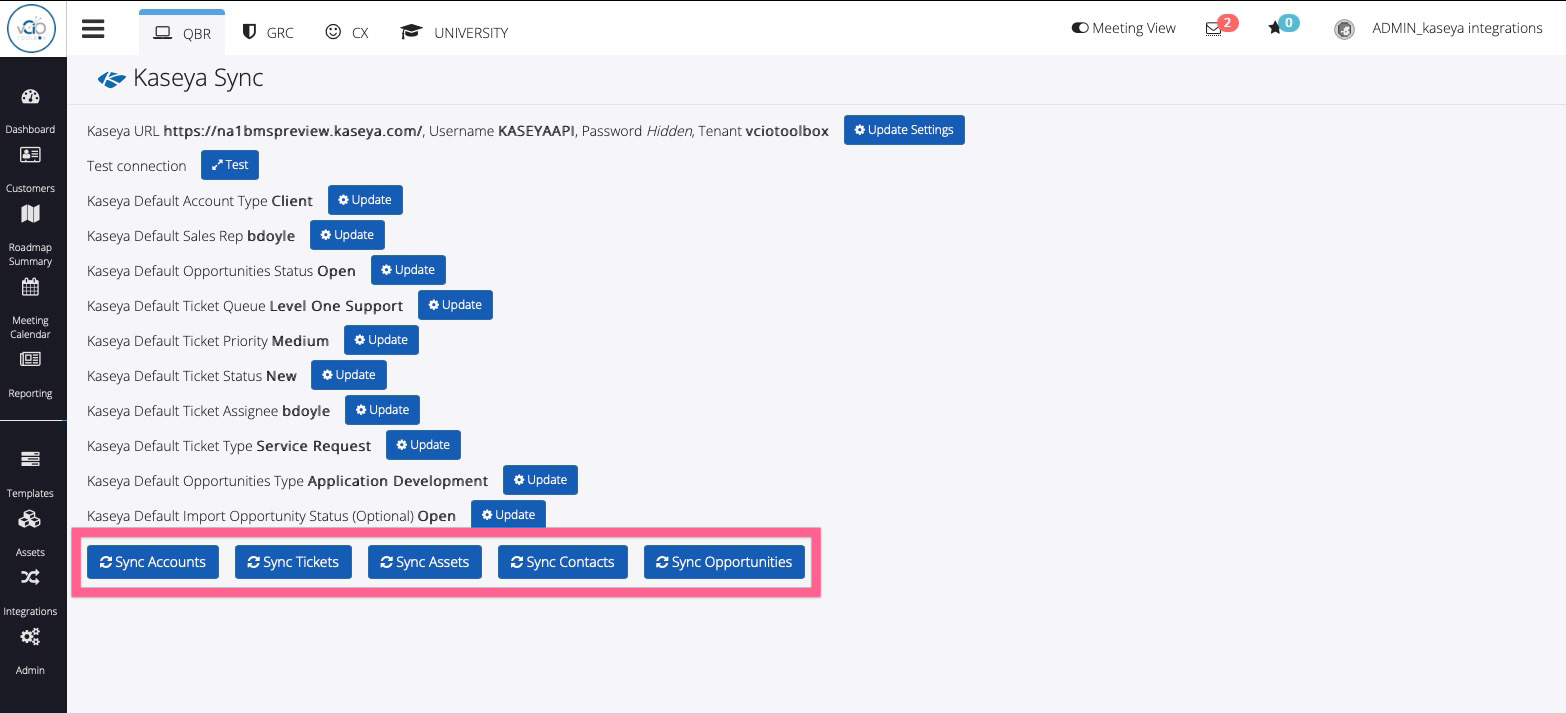This screenshot has width=1566, height=713.
Task: Click the Level One Support value
Action: [x=336, y=306]
